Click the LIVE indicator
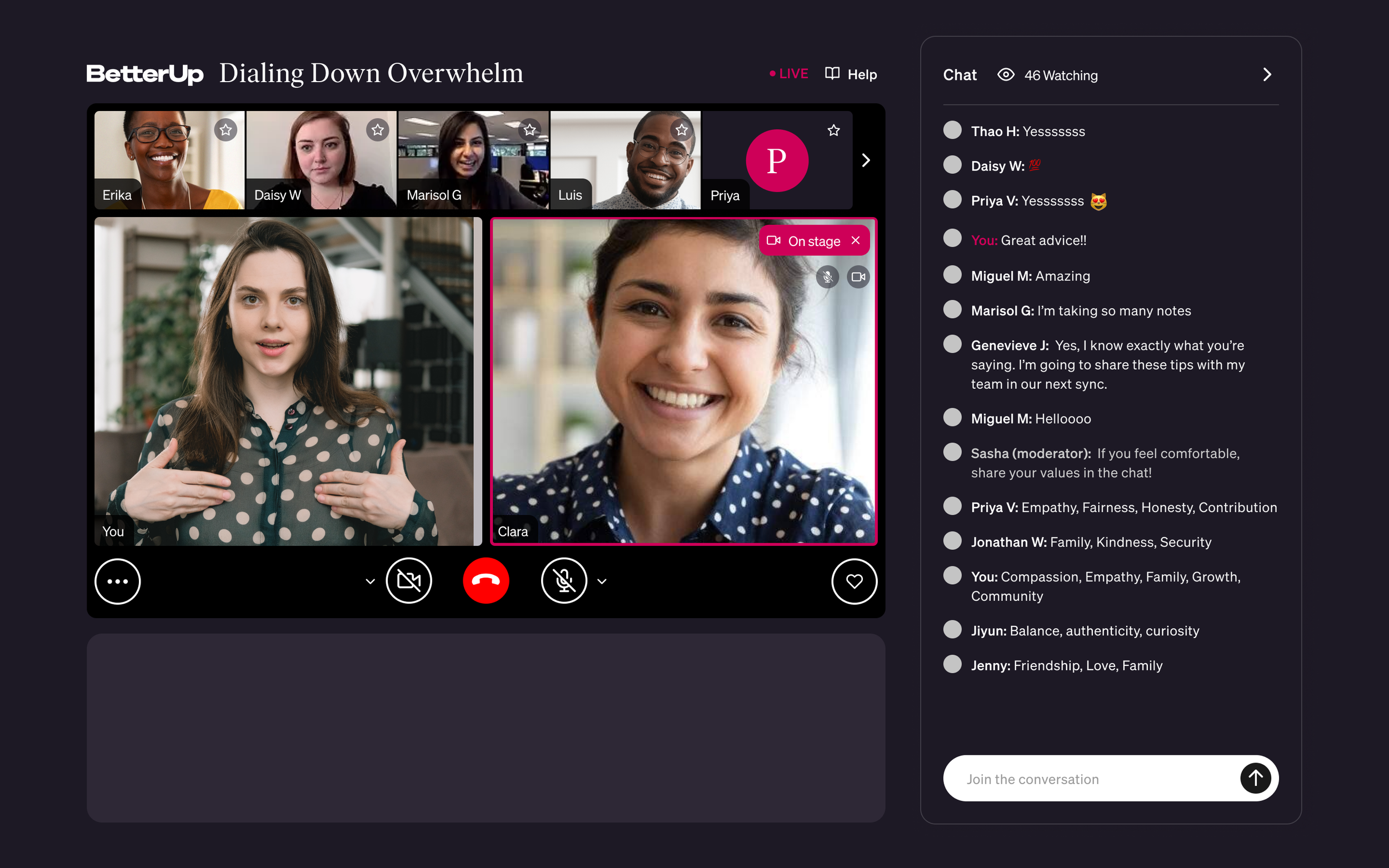The width and height of the screenshot is (1389, 868). click(x=789, y=73)
